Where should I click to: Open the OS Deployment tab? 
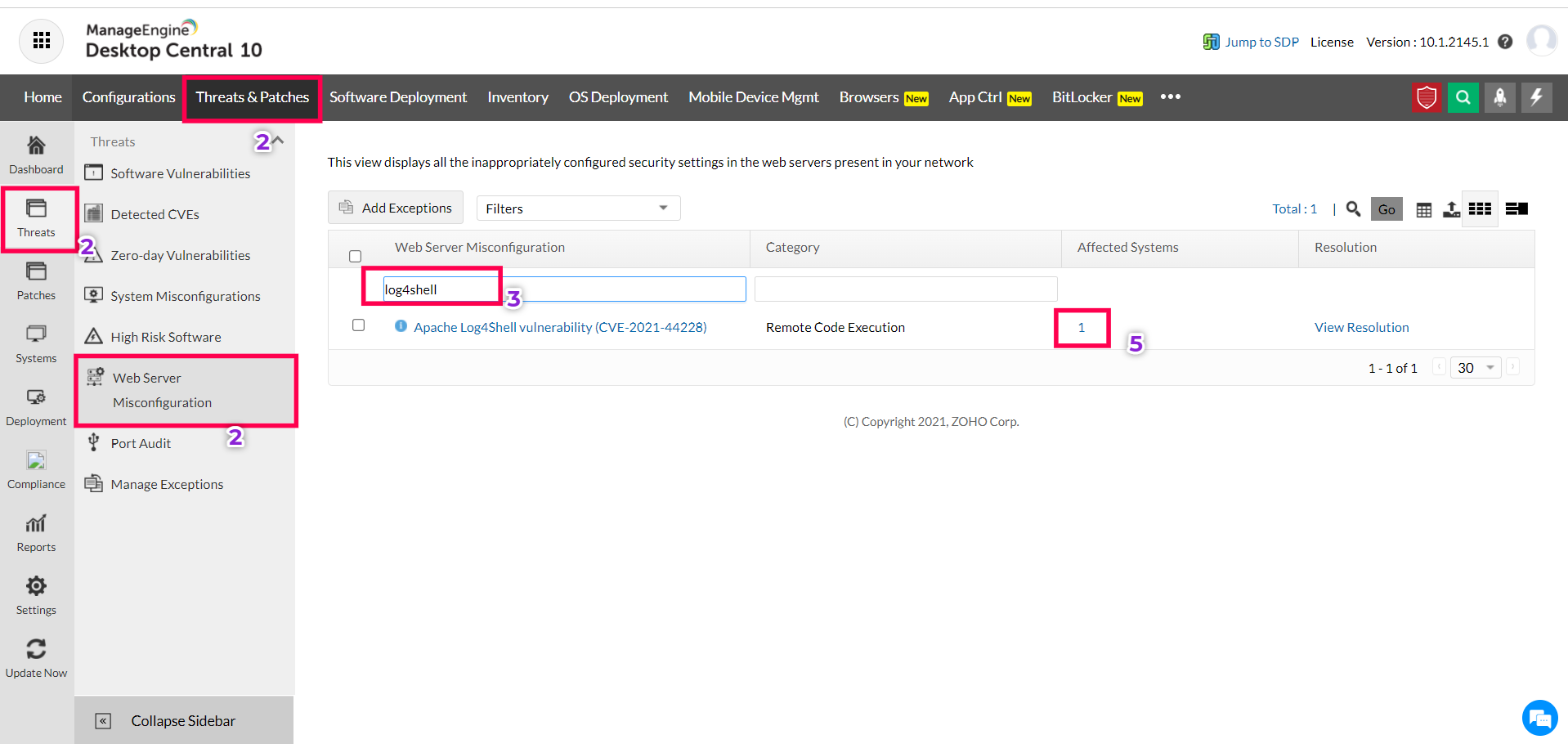pyautogui.click(x=618, y=97)
